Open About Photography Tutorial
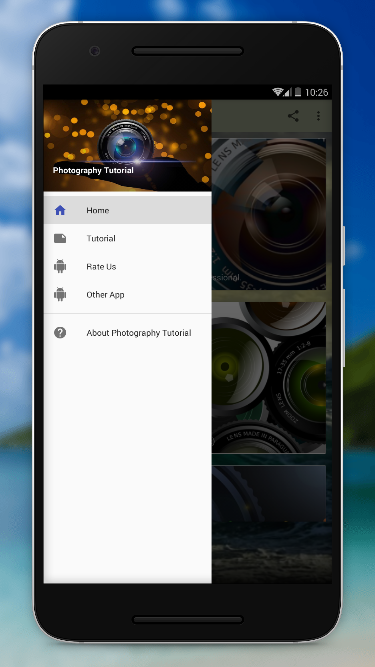Viewport: 375px width, 667px height. [x=128, y=333]
